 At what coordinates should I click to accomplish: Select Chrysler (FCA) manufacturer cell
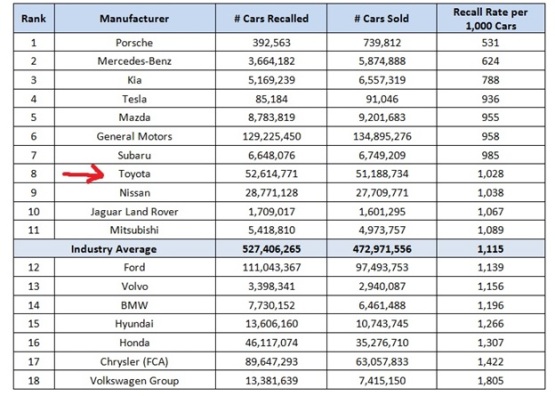tap(135, 361)
